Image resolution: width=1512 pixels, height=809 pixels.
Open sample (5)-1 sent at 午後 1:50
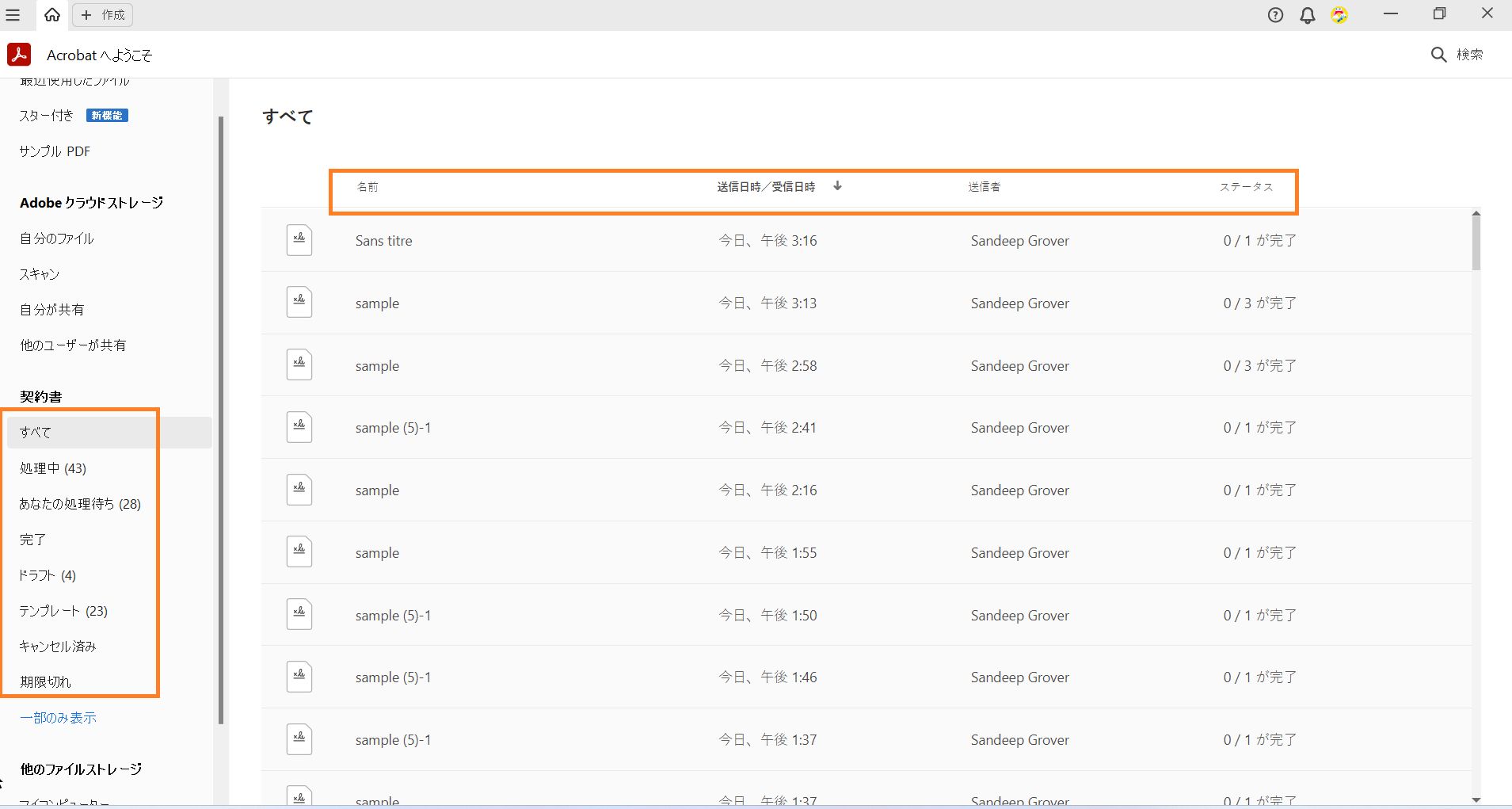(393, 616)
